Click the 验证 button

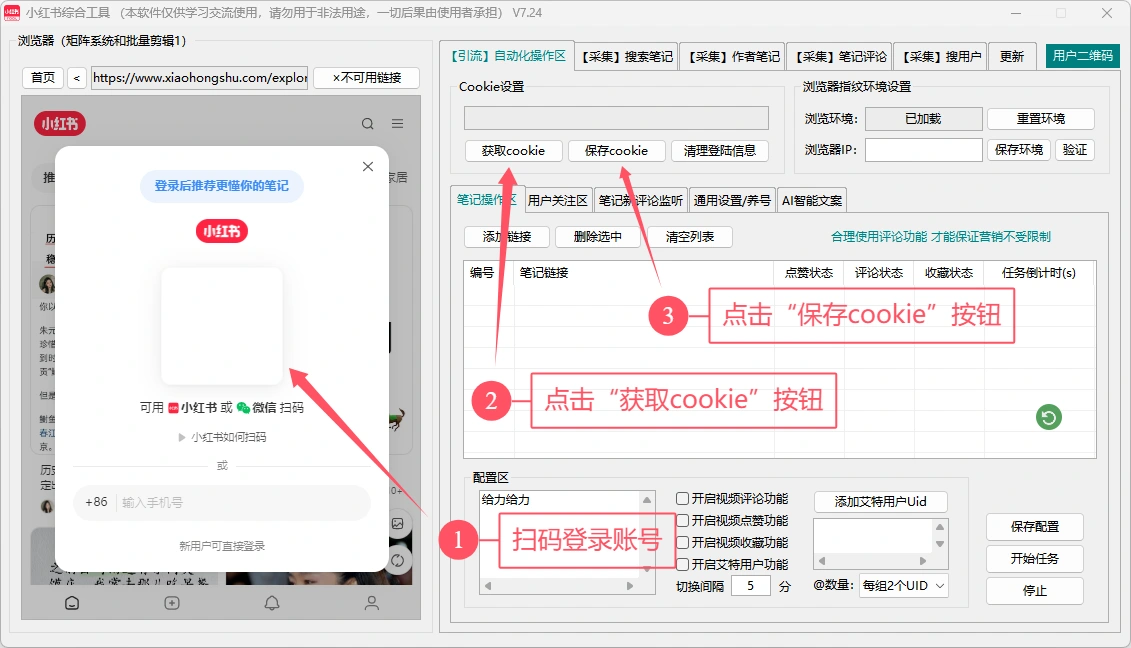[x=1075, y=149]
